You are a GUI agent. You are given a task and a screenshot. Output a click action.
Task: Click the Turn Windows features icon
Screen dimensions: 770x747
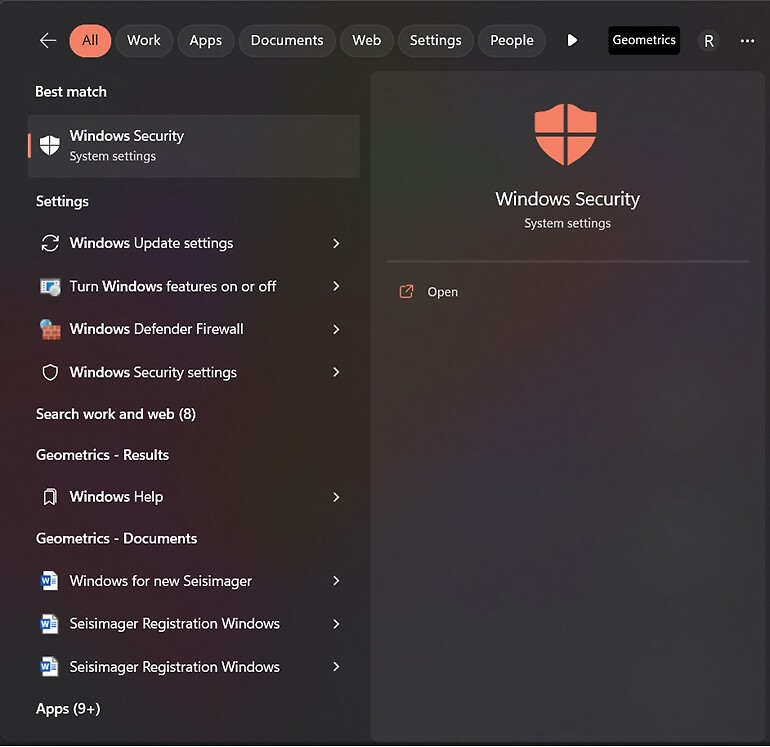(x=50, y=286)
